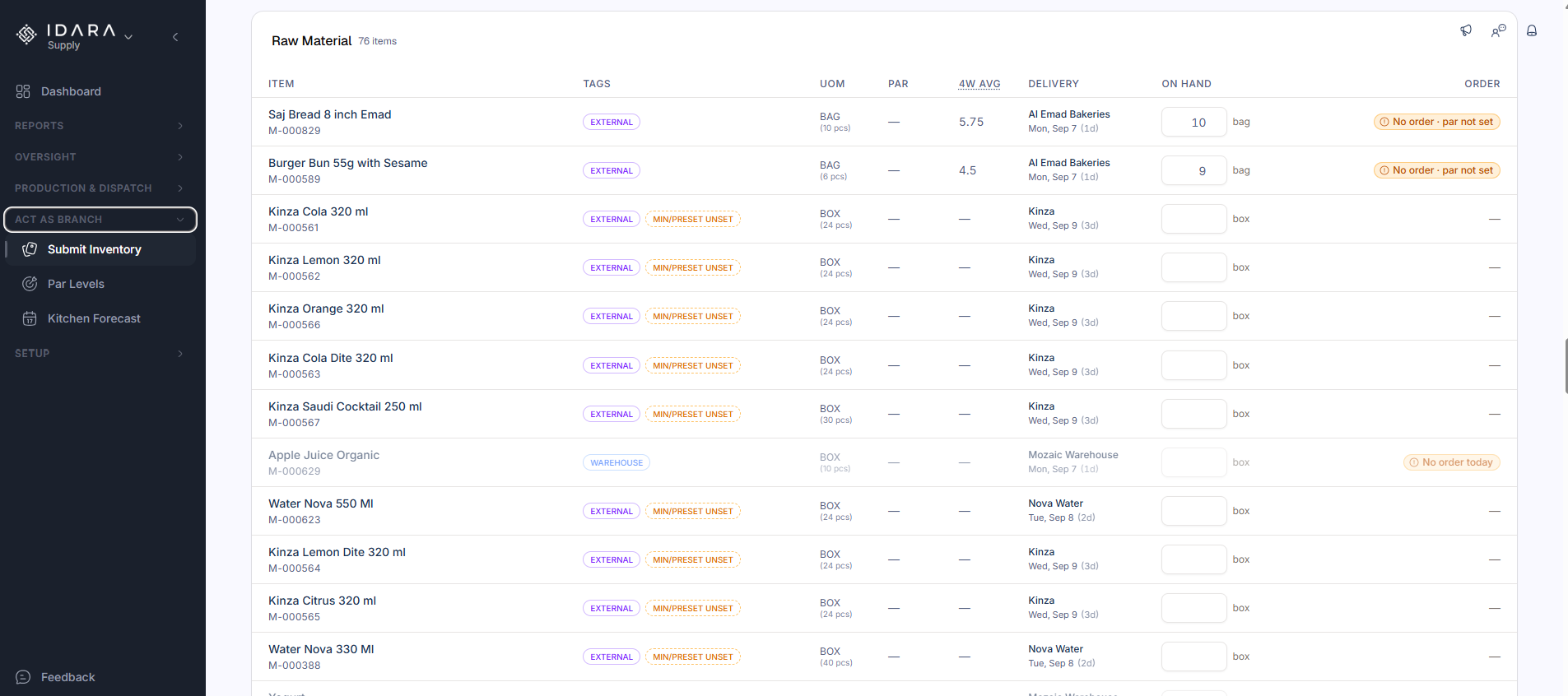This screenshot has height=696, width=1568.
Task: Click on-hand field for Water Nova 550 Ml
Action: [1193, 511]
